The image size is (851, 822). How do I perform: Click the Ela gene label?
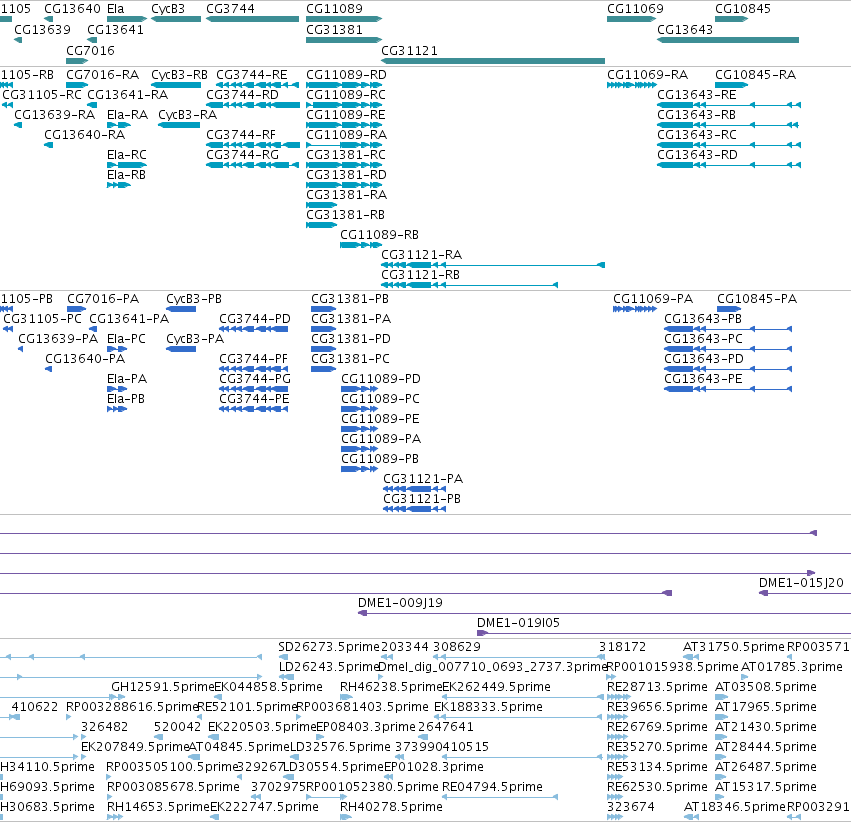(x=116, y=9)
